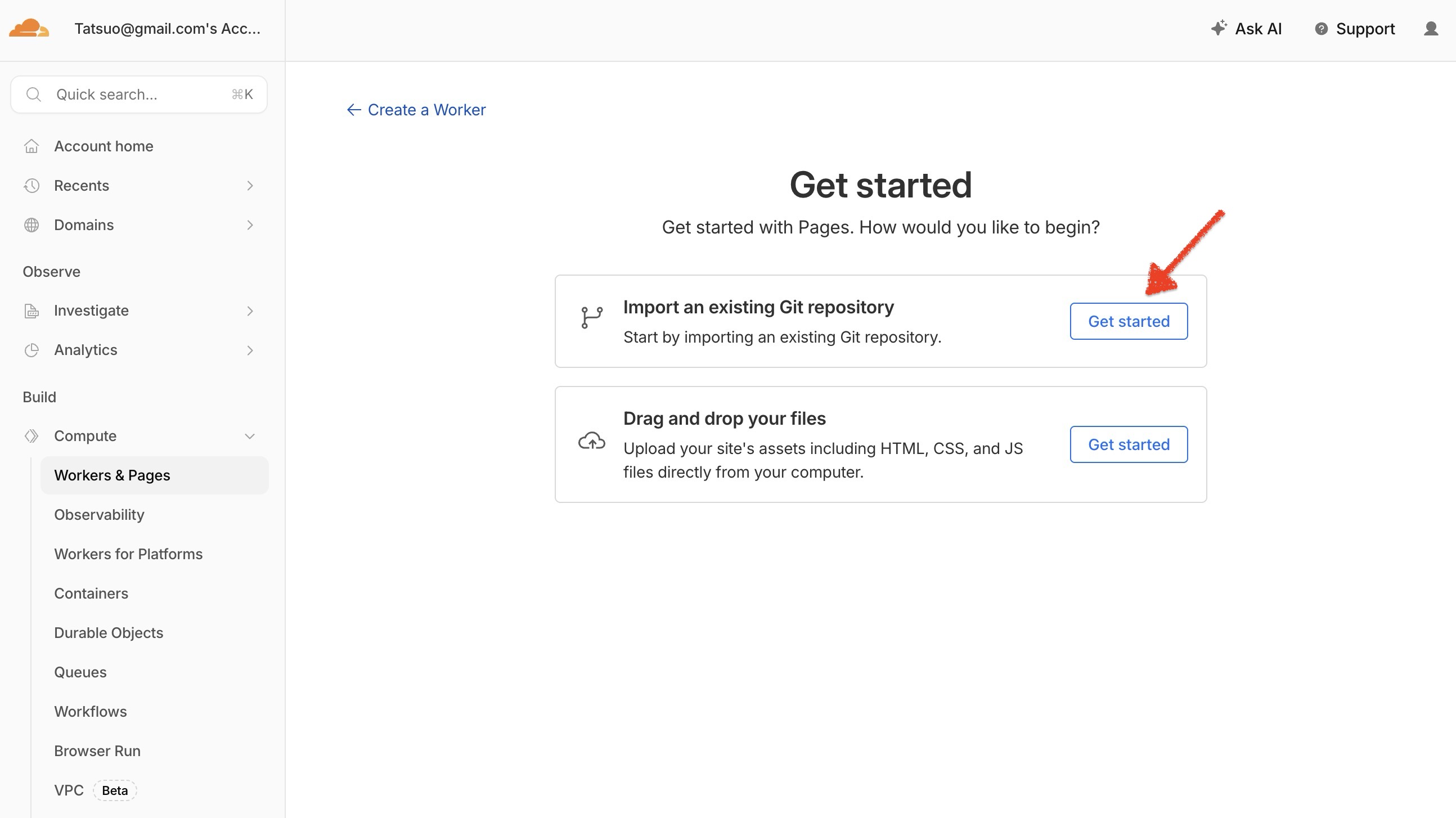The image size is (1456, 818).
Task: Click the Beta badge next to VPC
Action: click(115, 790)
